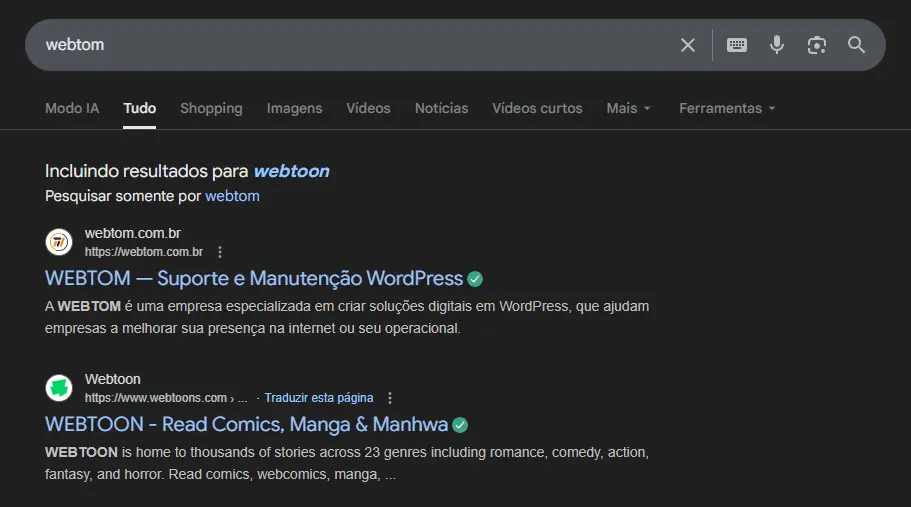The image size is (911, 507).
Task: Switch to the Notícias tab
Action: [442, 108]
